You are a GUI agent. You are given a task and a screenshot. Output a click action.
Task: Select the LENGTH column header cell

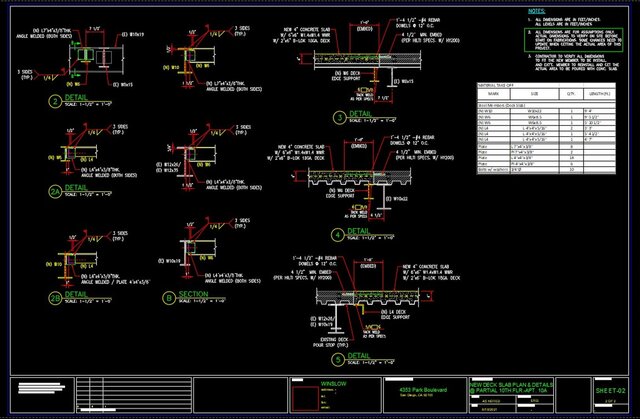pyautogui.click(x=599, y=94)
